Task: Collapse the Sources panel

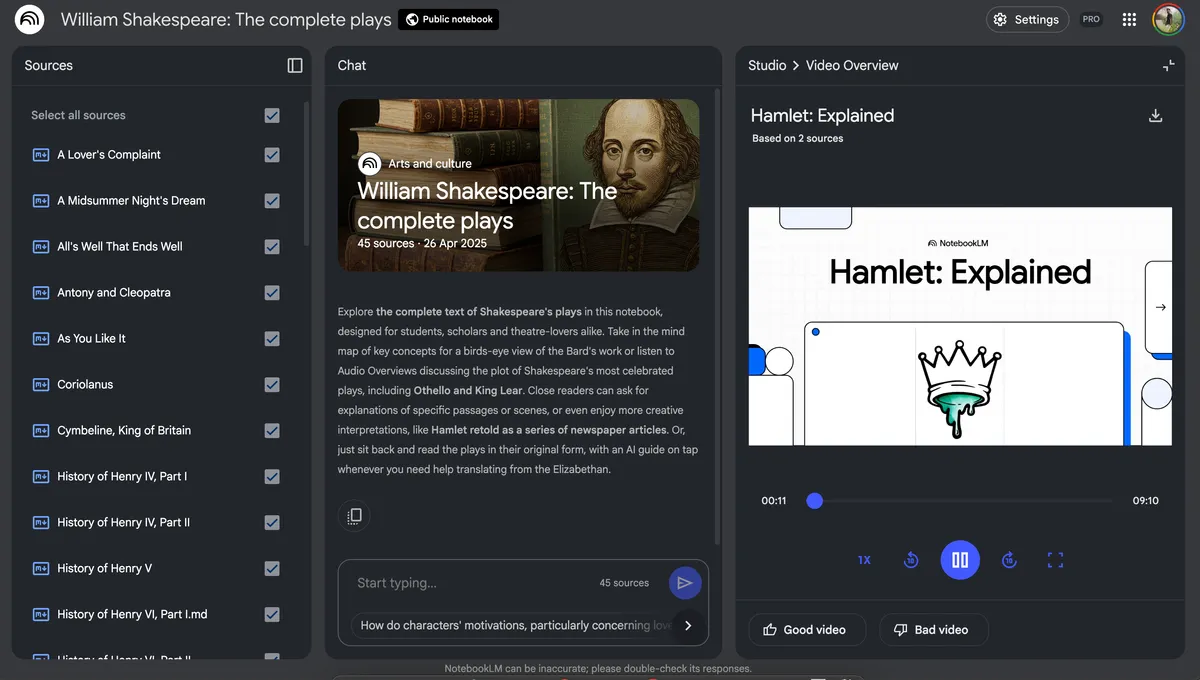Action: (295, 65)
